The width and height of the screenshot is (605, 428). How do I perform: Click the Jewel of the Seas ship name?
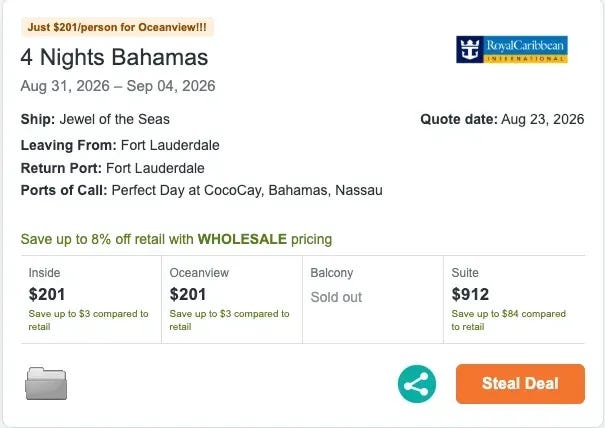pyautogui.click(x=115, y=119)
